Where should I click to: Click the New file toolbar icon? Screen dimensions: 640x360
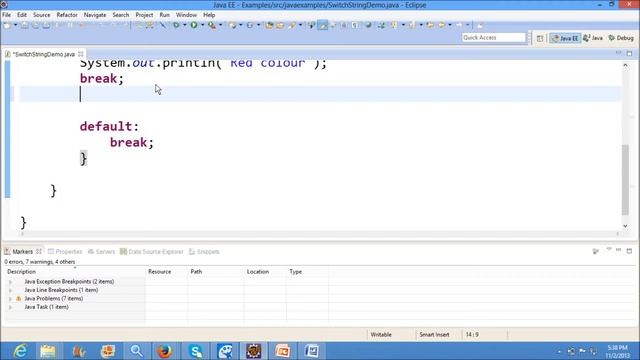pyautogui.click(x=7, y=25)
